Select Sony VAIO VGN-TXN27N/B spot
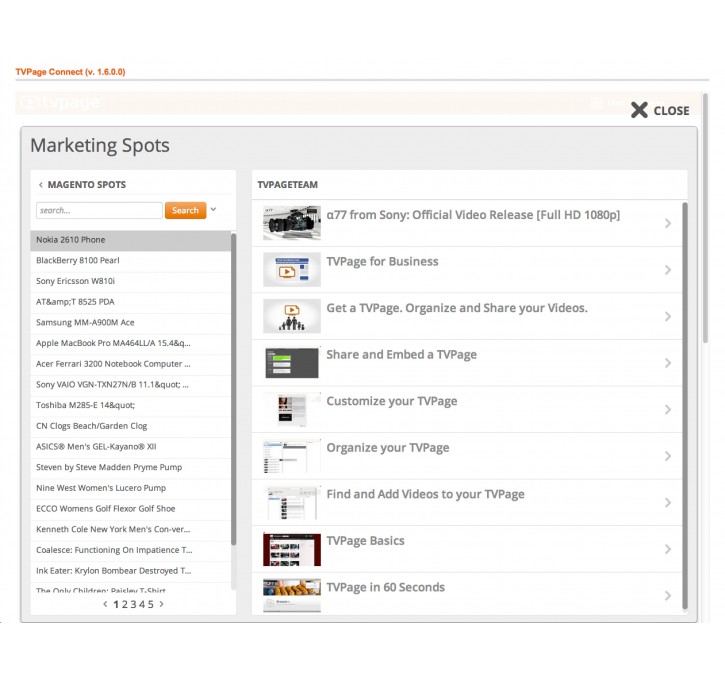Viewport: 725px width, 680px height. [130, 385]
